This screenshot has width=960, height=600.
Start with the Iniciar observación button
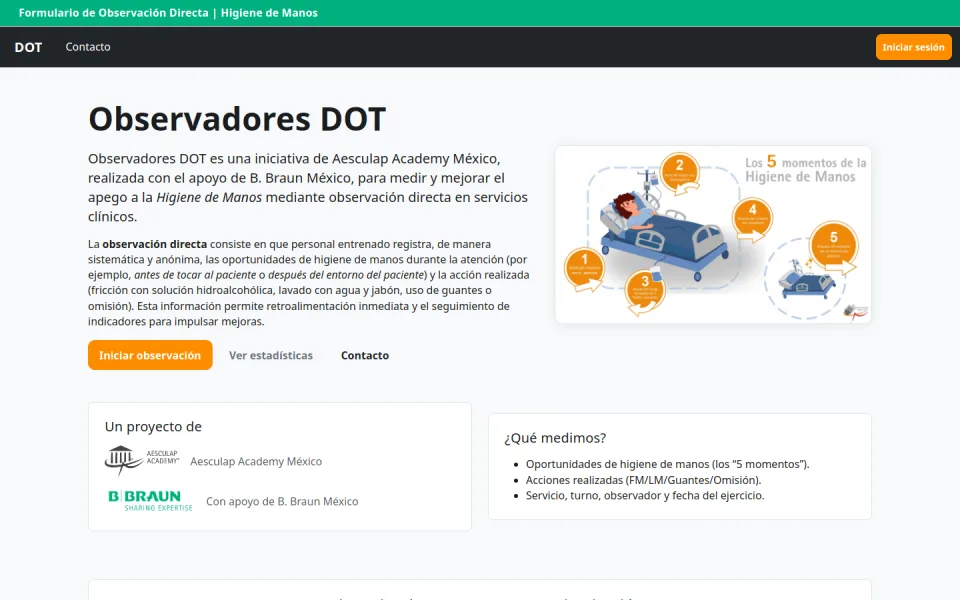(x=150, y=355)
